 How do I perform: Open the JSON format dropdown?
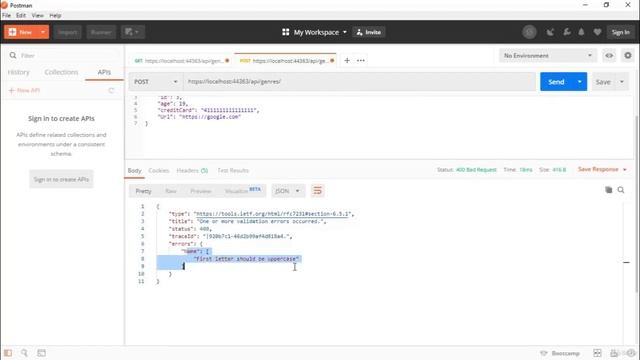click(x=288, y=191)
